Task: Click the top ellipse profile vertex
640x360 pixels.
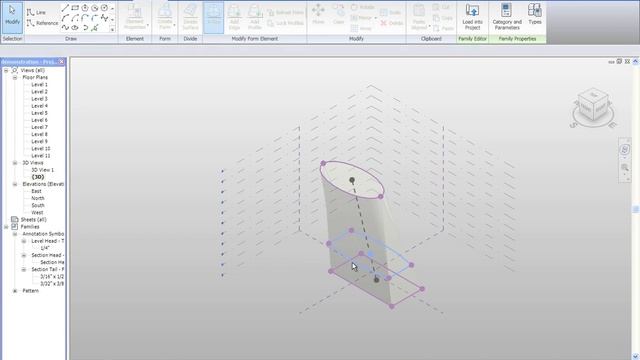Action: tap(323, 163)
